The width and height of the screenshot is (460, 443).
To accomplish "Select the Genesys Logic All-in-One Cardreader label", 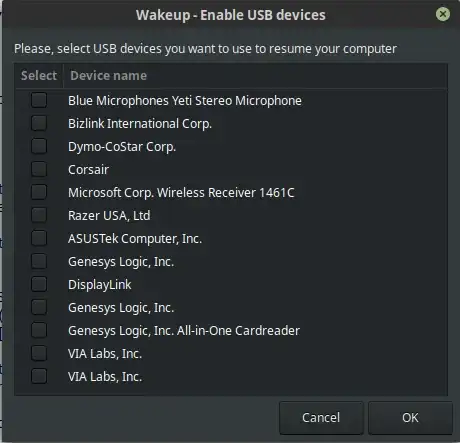I will coord(184,331).
